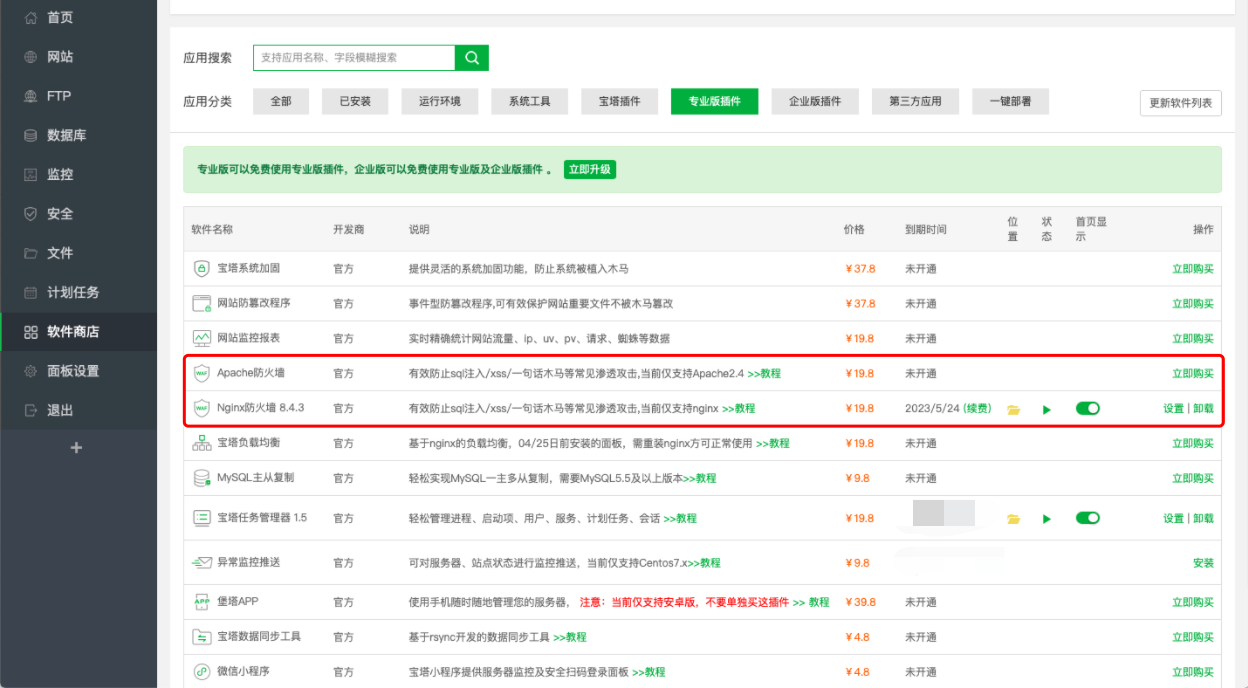Select the 宝塔插件 category tab

(620, 101)
